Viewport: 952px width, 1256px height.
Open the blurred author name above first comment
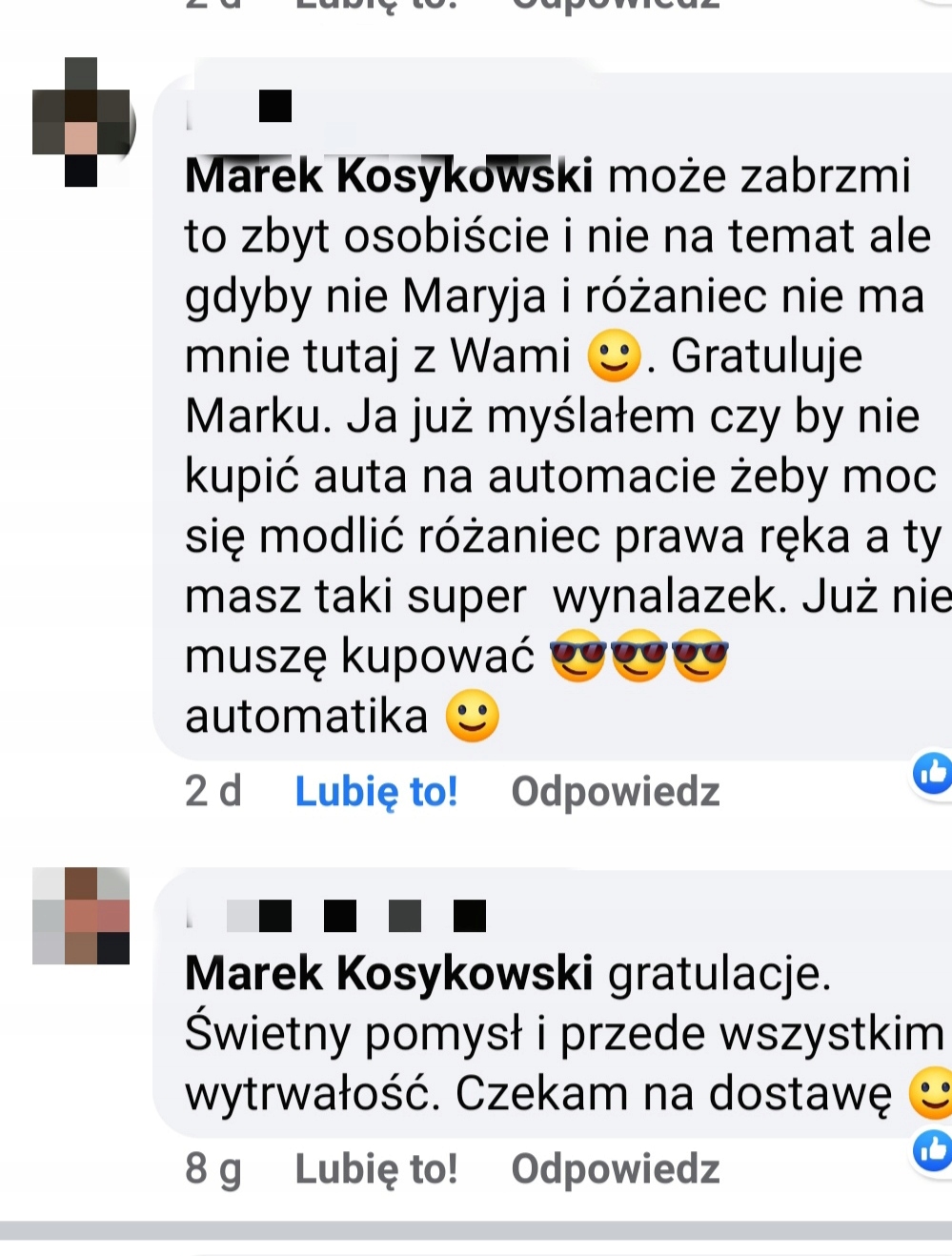coord(239,107)
